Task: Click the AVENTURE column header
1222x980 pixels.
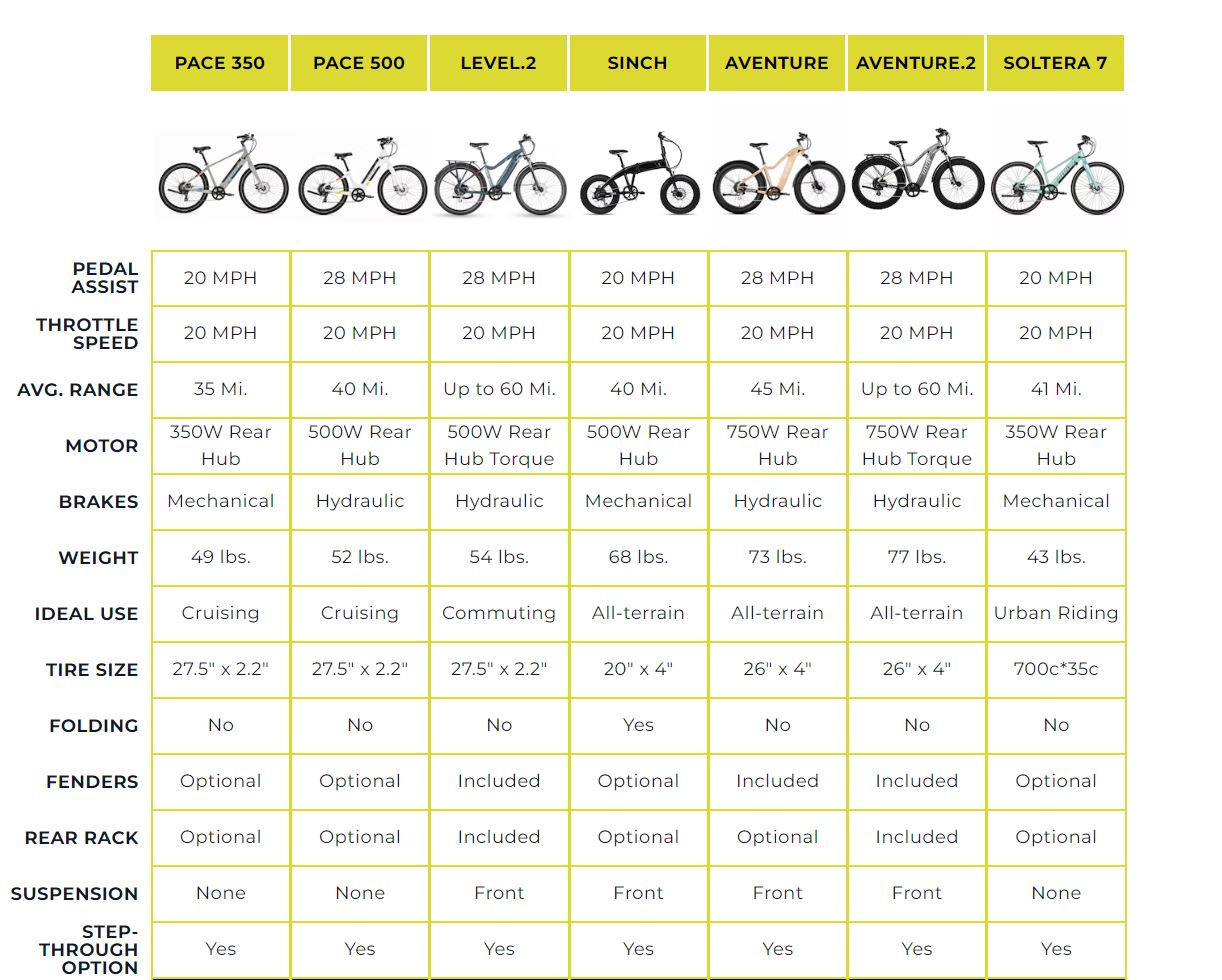Action: 776,63
